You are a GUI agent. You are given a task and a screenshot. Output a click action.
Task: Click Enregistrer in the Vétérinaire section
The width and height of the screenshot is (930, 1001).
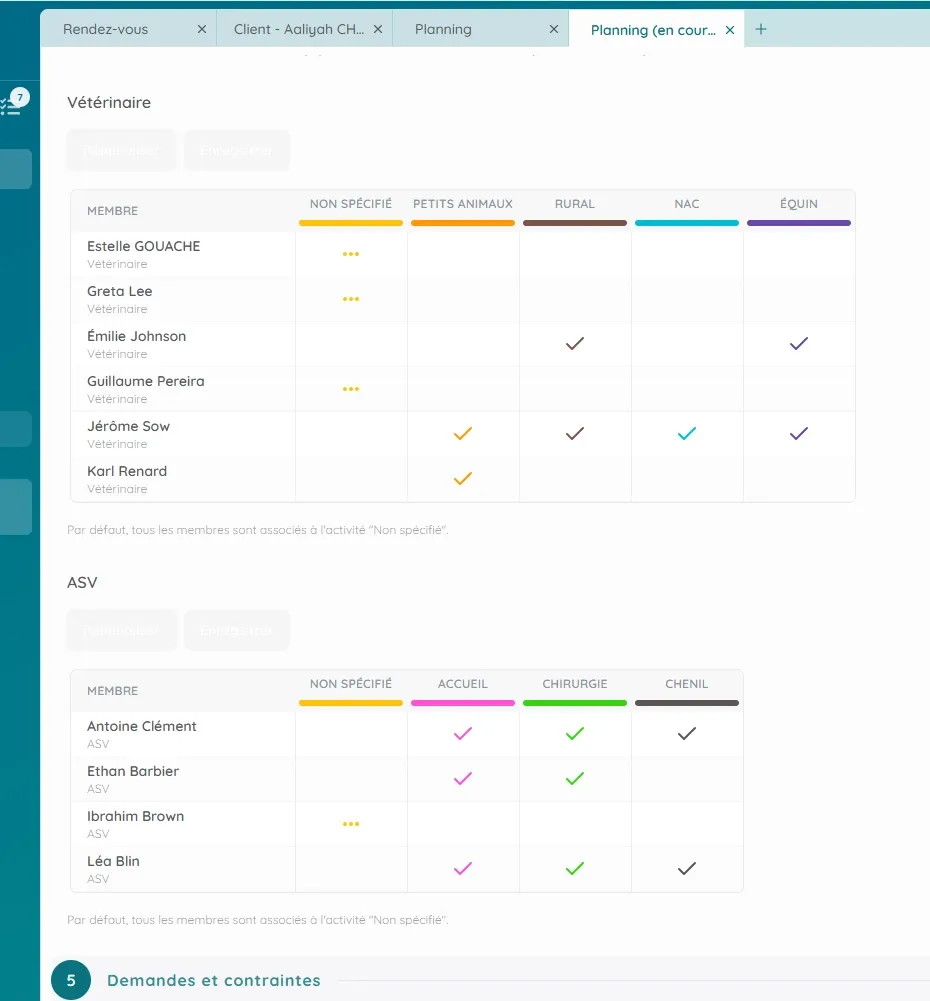coord(237,149)
